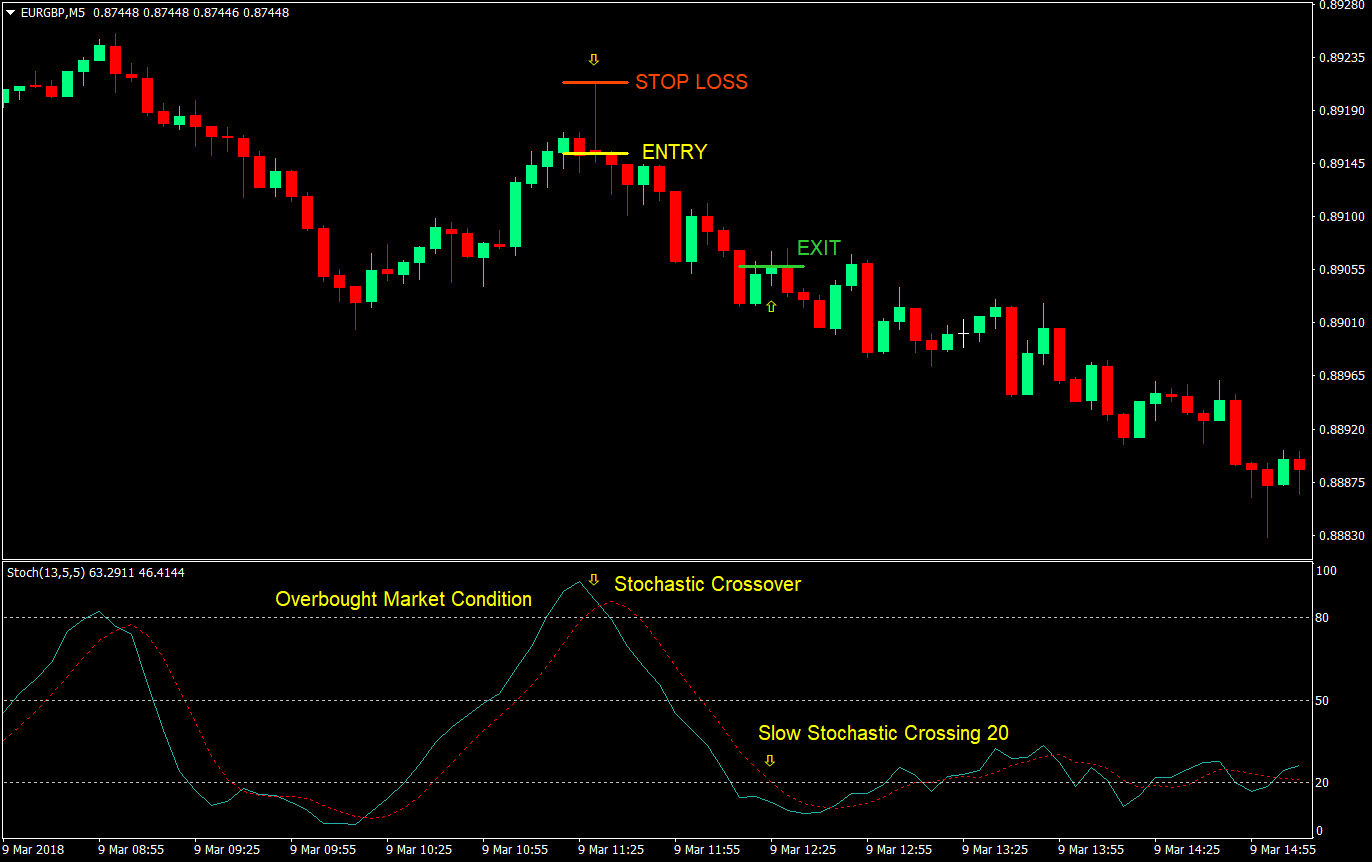Open the chart dropdown triangle beside EURGBP,M5
1372x862 pixels.
pos(10,13)
